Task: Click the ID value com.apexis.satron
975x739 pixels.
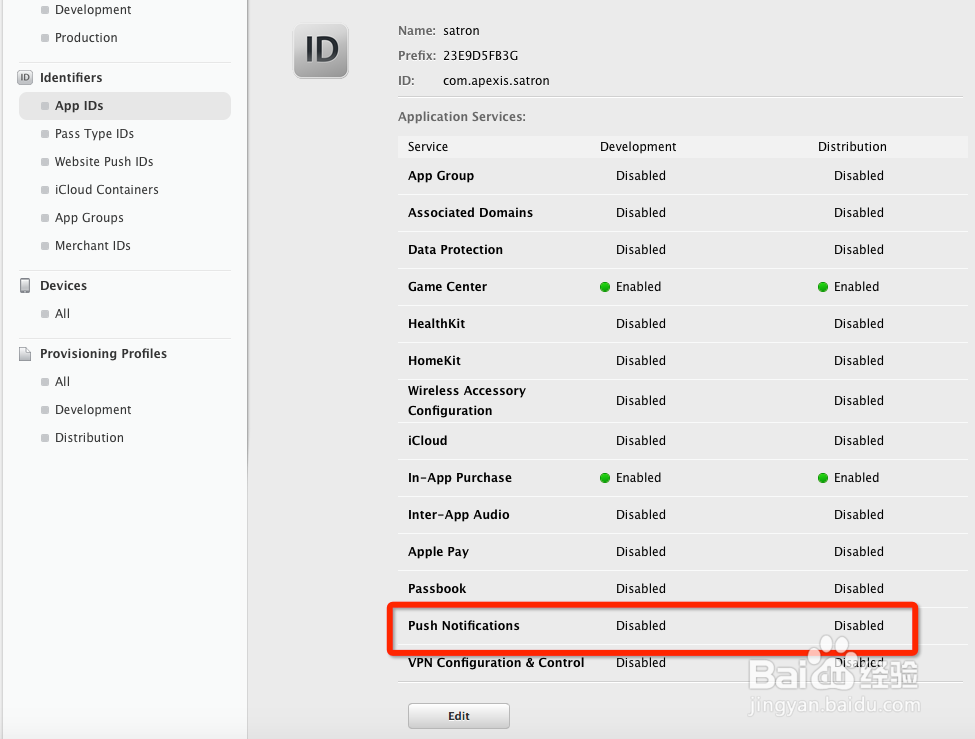Action: pos(496,81)
